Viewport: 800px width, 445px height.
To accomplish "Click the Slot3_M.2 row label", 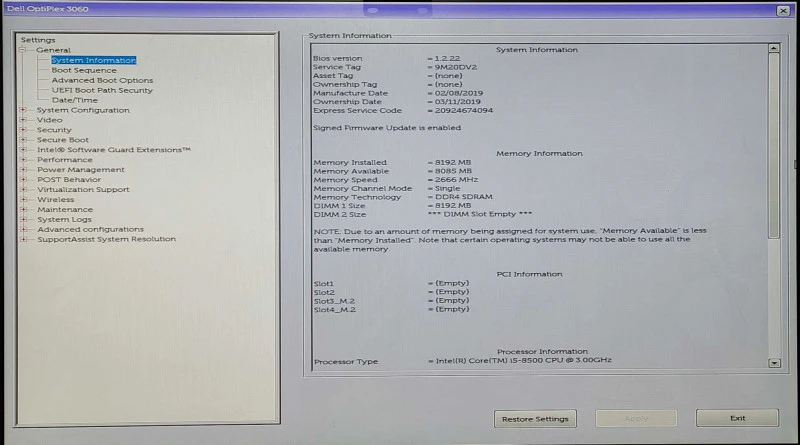I will coord(334,301).
